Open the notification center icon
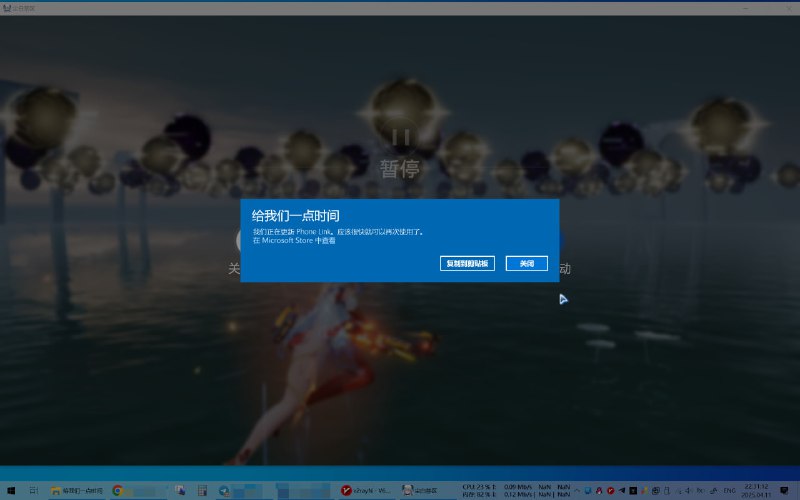 (x=784, y=490)
